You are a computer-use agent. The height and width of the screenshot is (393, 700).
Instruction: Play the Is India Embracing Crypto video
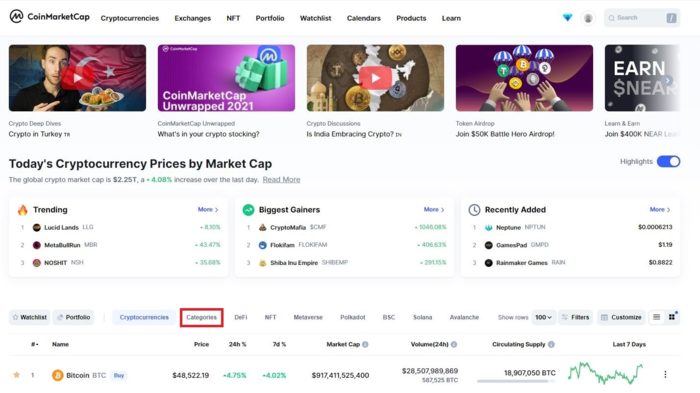pos(375,78)
